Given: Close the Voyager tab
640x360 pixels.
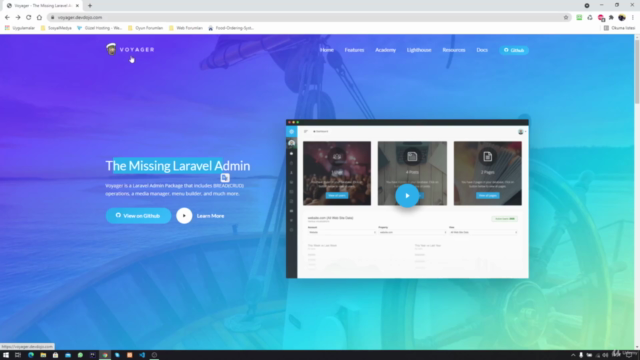Looking at the screenshot, I should tap(77, 6).
